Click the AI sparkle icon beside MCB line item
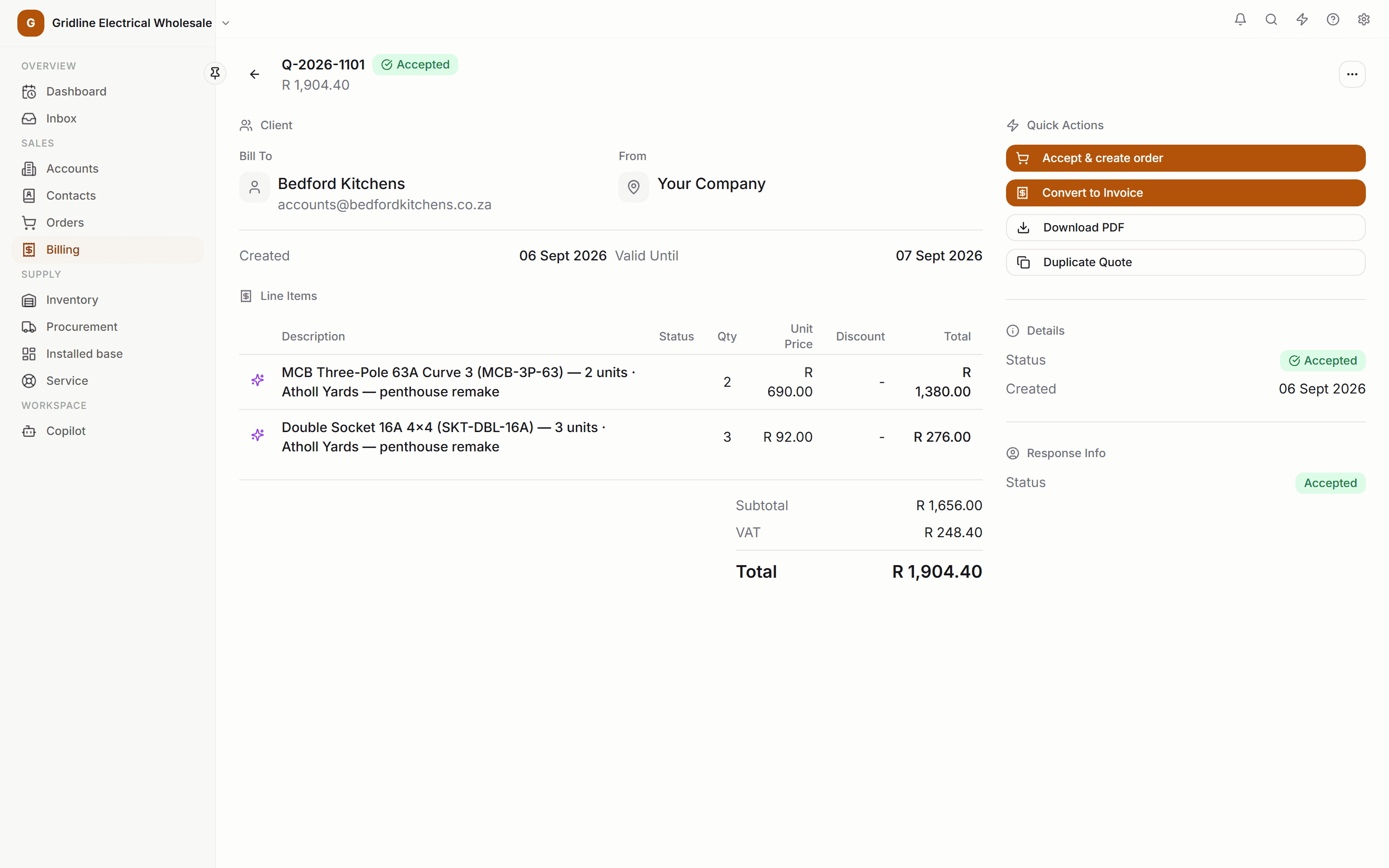 [258, 380]
